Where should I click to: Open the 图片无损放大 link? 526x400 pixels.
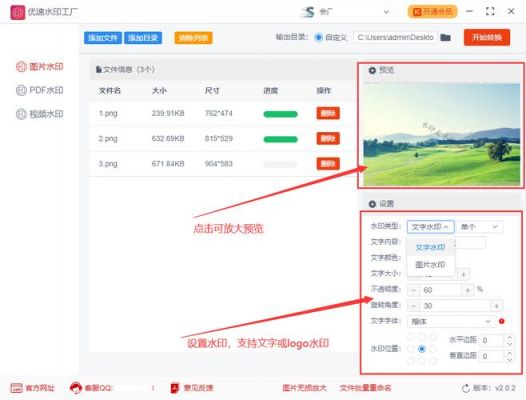click(305, 388)
